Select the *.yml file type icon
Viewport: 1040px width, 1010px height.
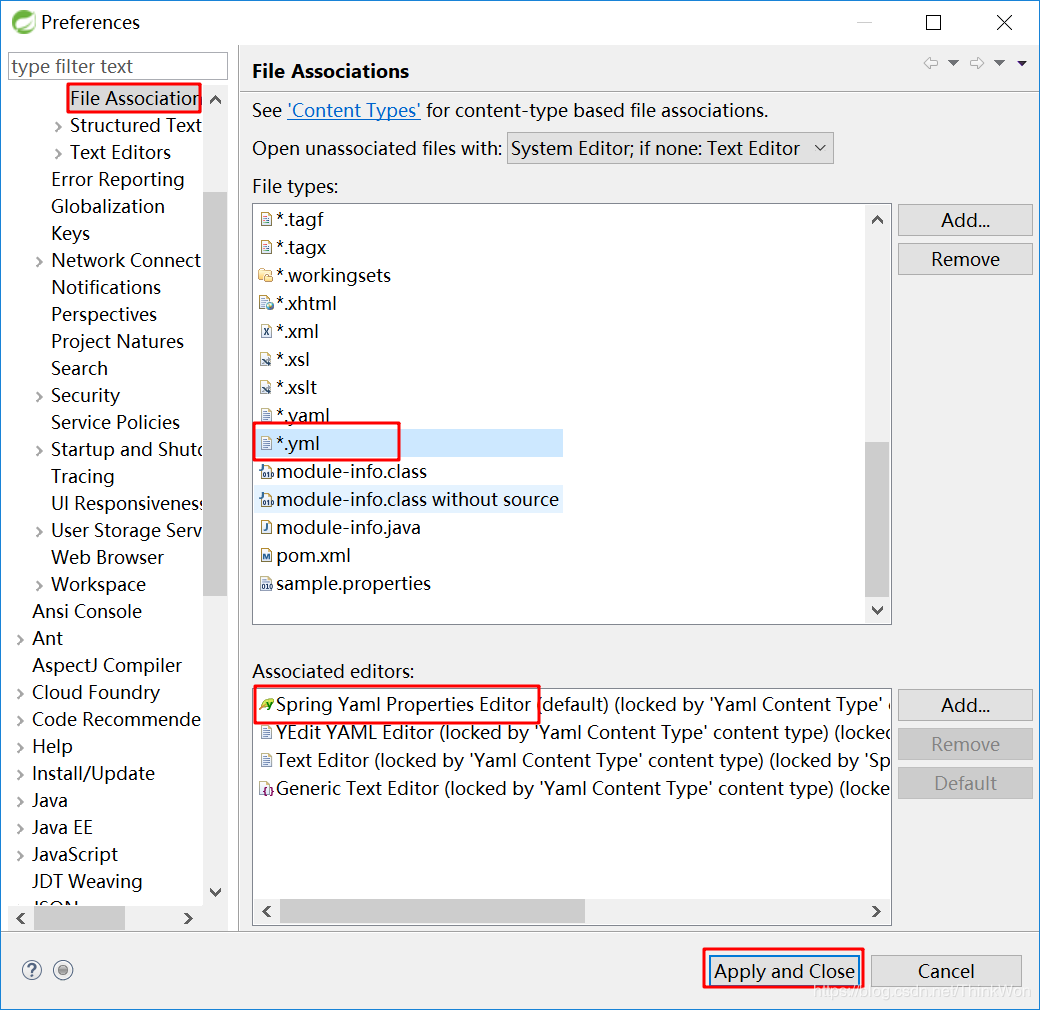click(266, 443)
